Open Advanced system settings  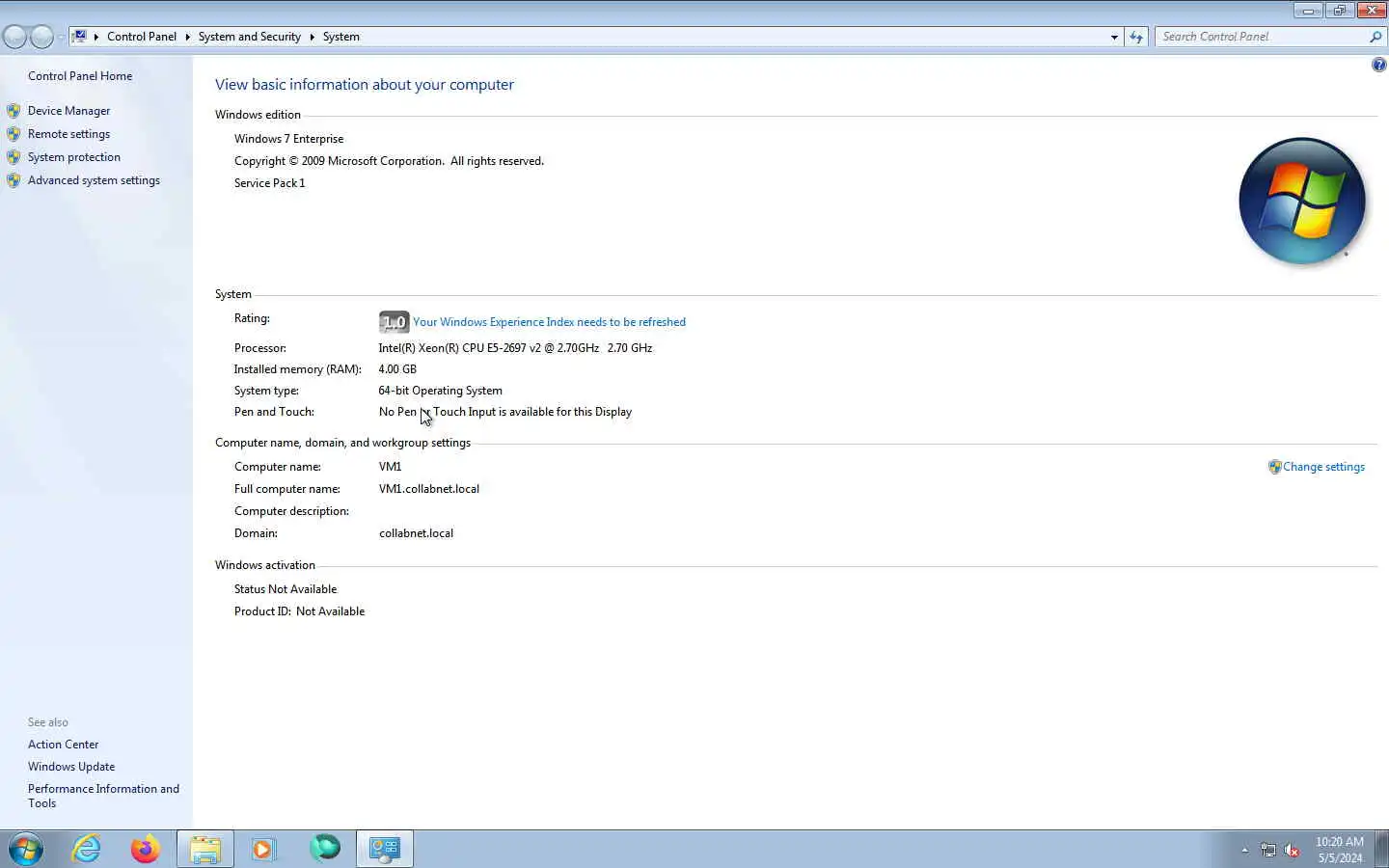tap(94, 180)
